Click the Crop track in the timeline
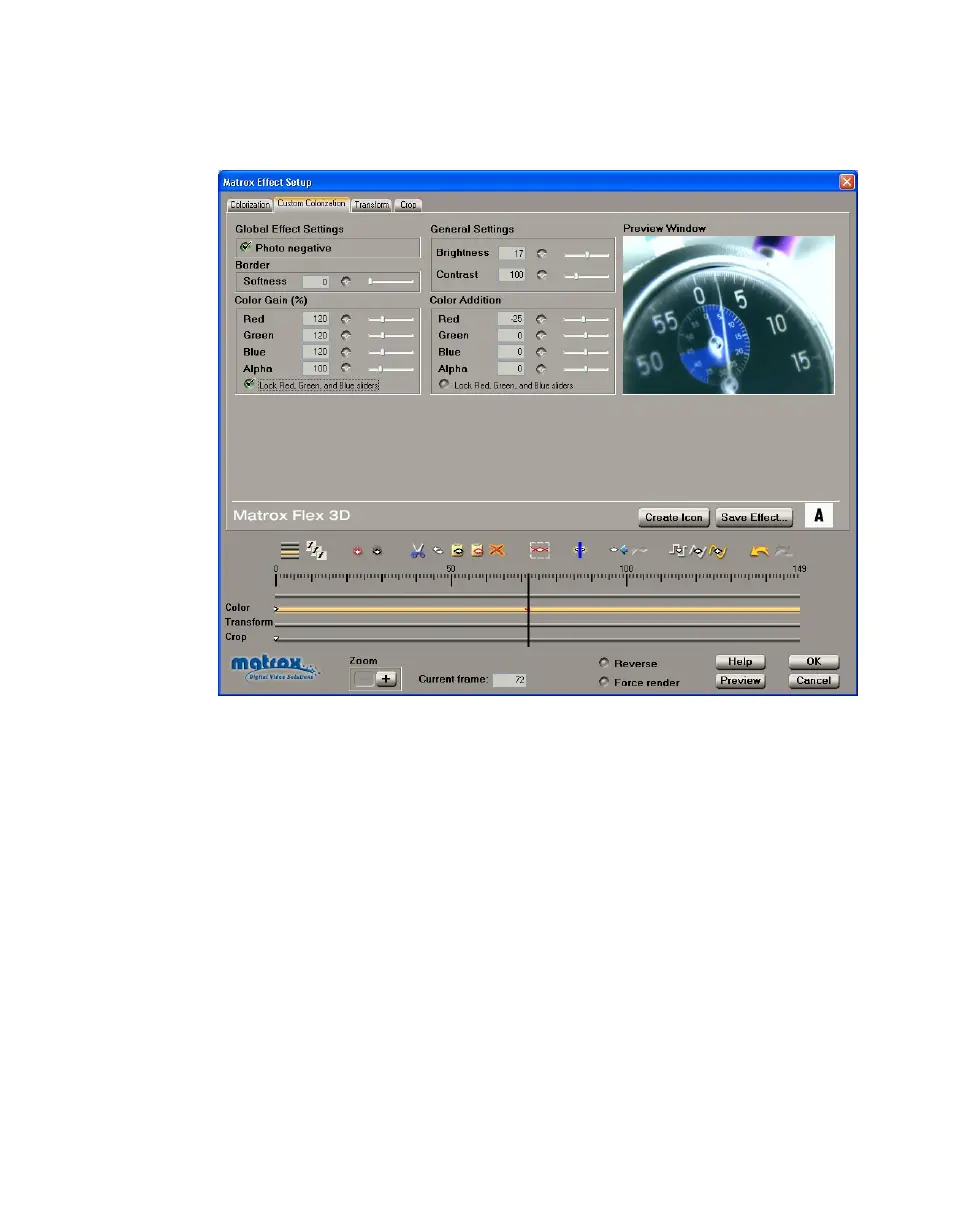972x1224 pixels. (538, 639)
